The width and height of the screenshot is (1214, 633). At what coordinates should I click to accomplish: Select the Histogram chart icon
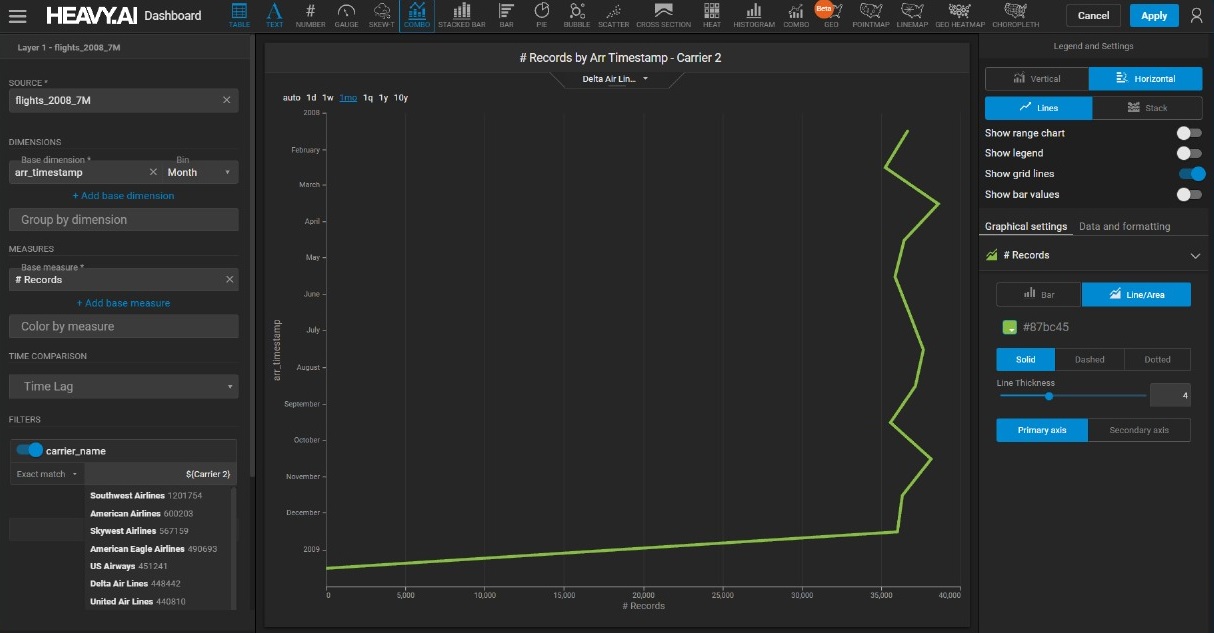point(753,15)
